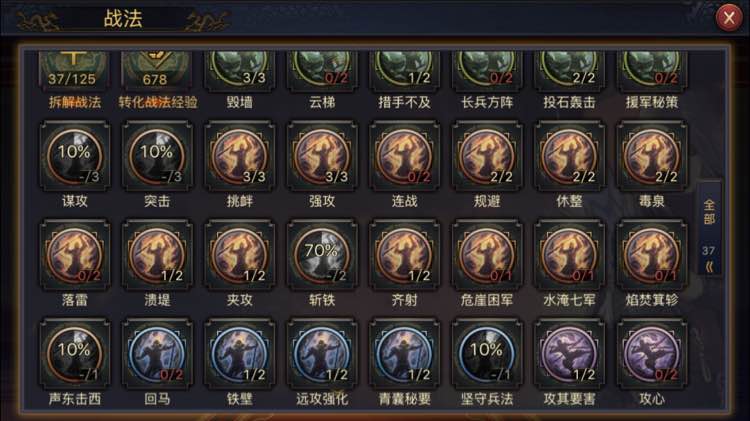750x421 pixels.
Task: Select the 谋攻 tactic icon
Action: click(75, 156)
